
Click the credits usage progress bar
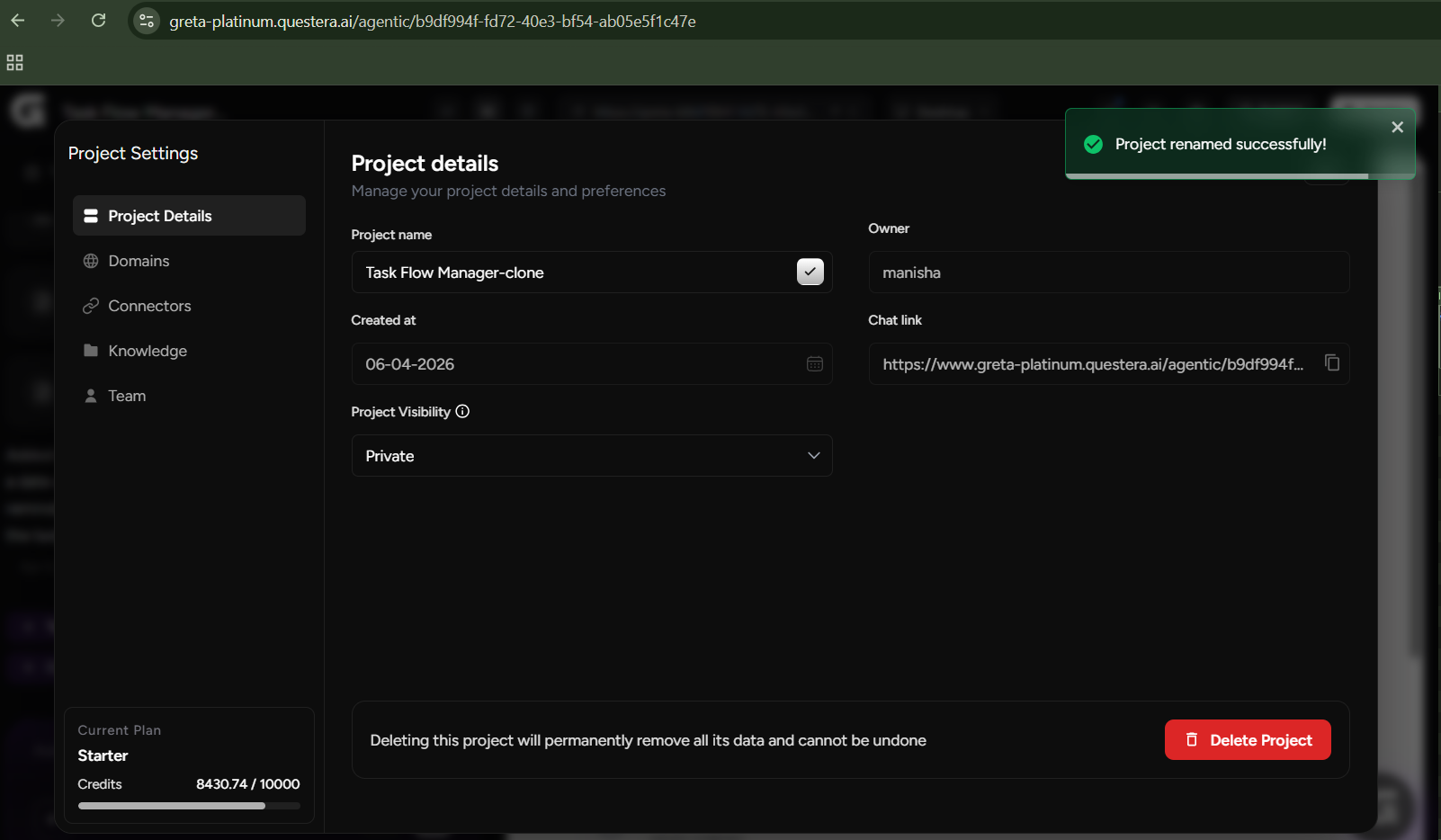tap(189, 806)
